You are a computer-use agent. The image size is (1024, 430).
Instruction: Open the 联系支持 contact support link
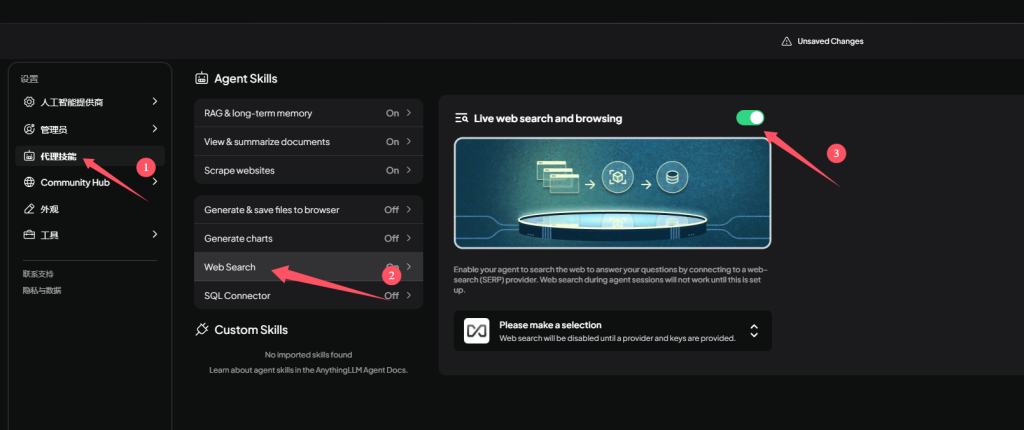pyautogui.click(x=38, y=273)
